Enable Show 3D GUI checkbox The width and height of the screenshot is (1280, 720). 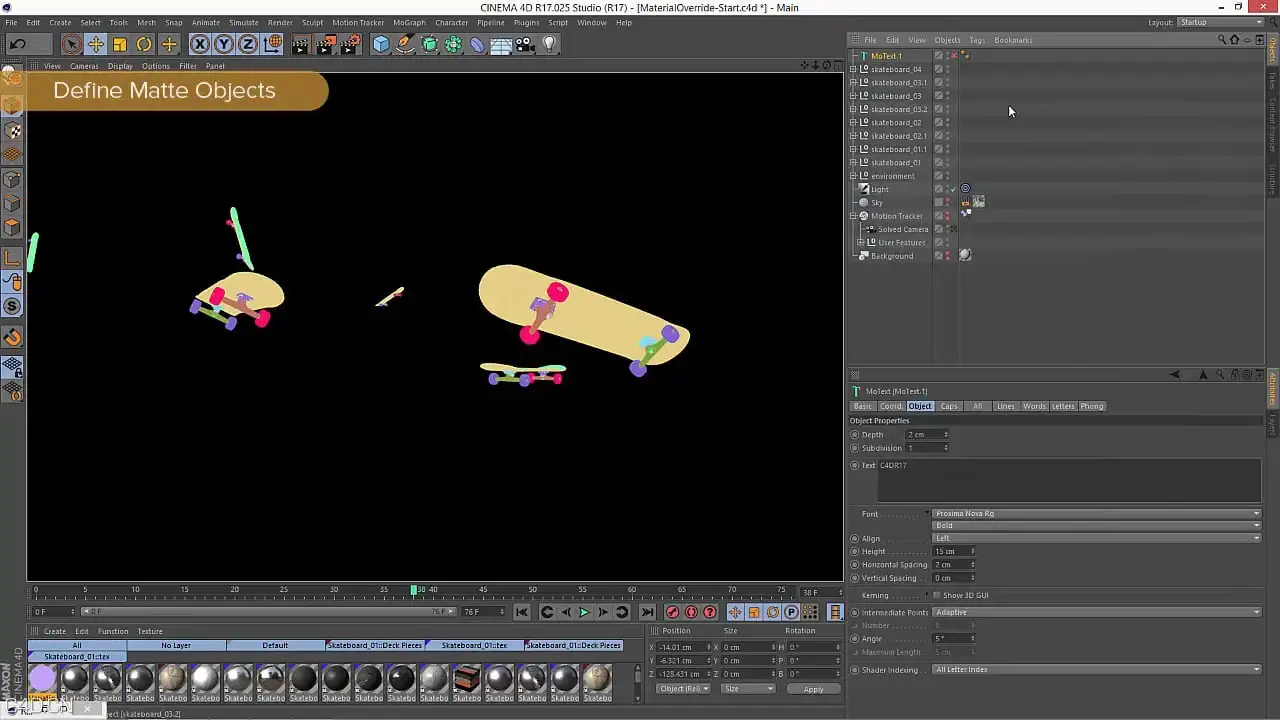(x=937, y=595)
